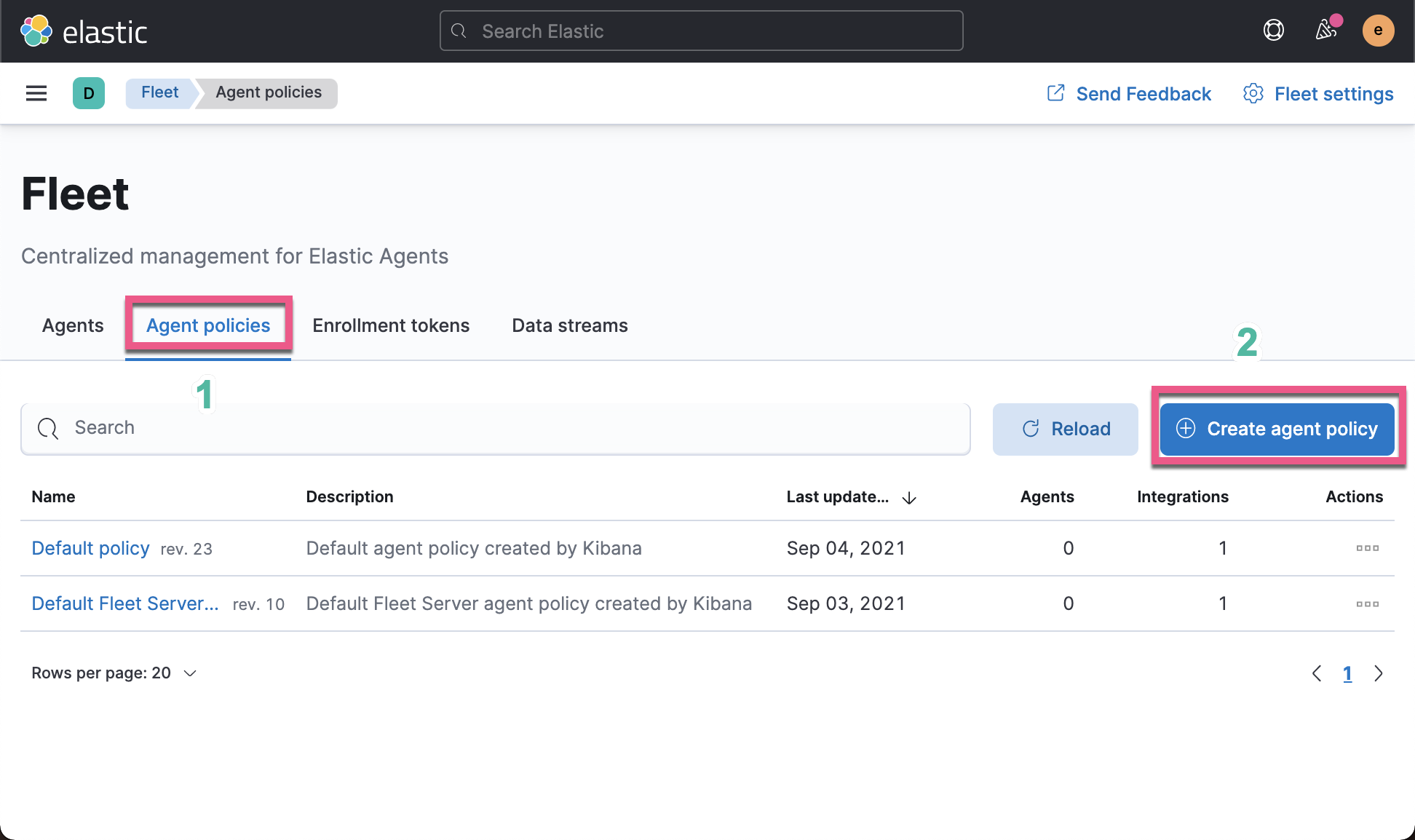Viewport: 1415px width, 840px height.
Task: Switch to the Agents tab
Action: tap(72, 325)
